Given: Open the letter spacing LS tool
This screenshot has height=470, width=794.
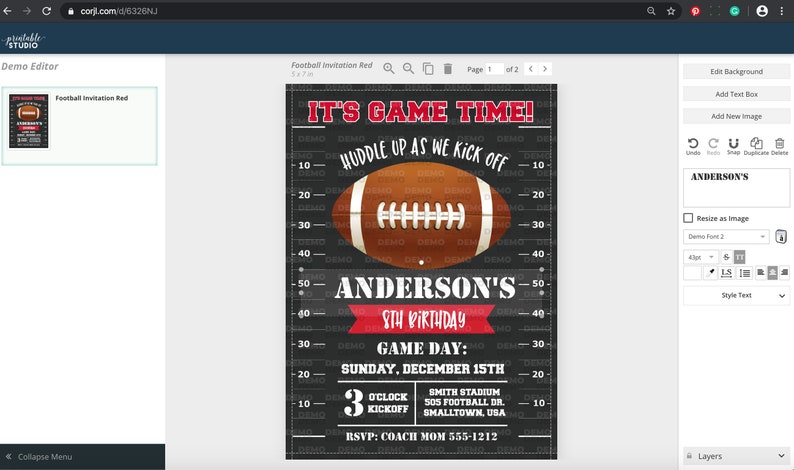Looking at the screenshot, I should coord(726,272).
